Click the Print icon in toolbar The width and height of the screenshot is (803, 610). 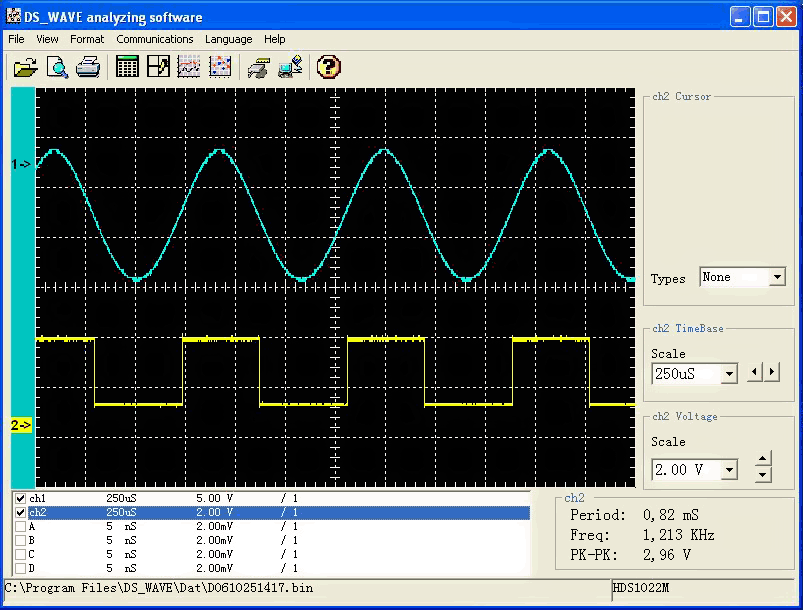pos(88,67)
